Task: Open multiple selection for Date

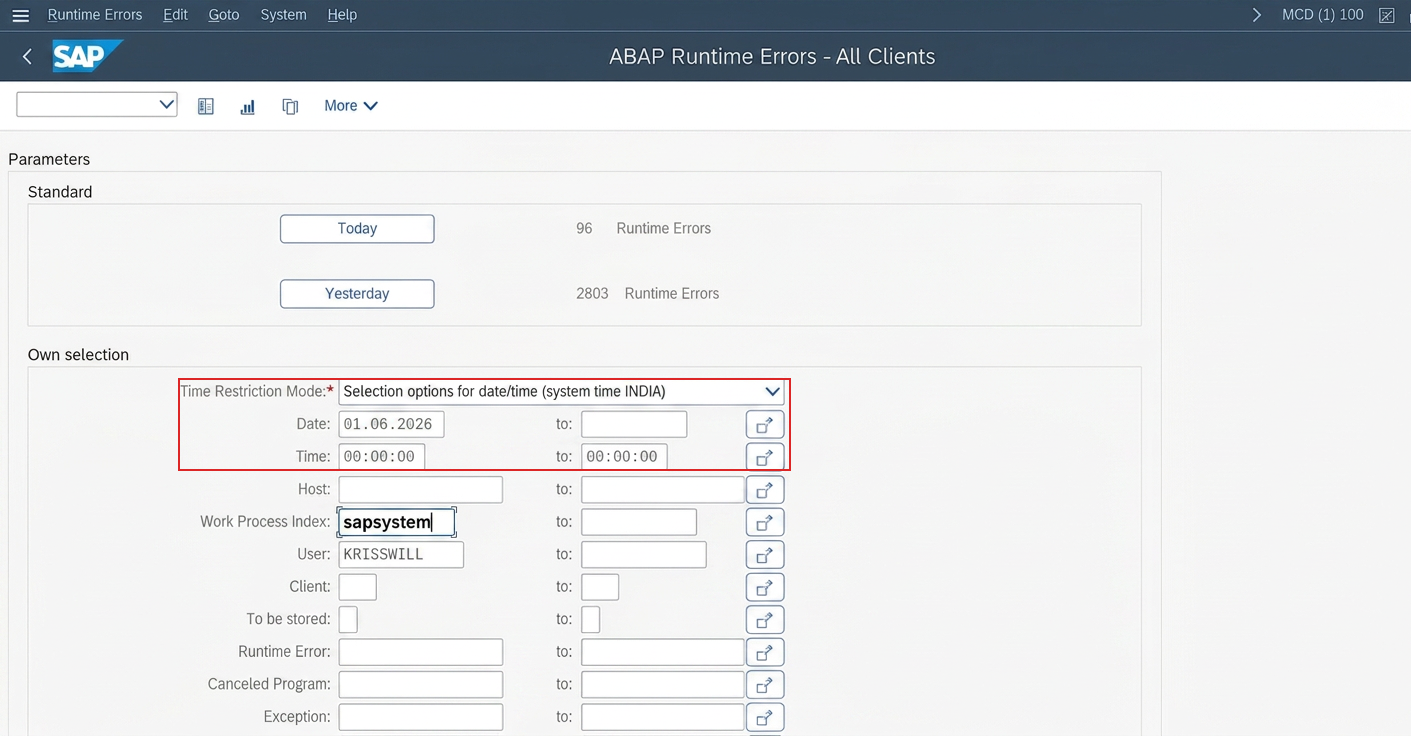Action: click(765, 424)
